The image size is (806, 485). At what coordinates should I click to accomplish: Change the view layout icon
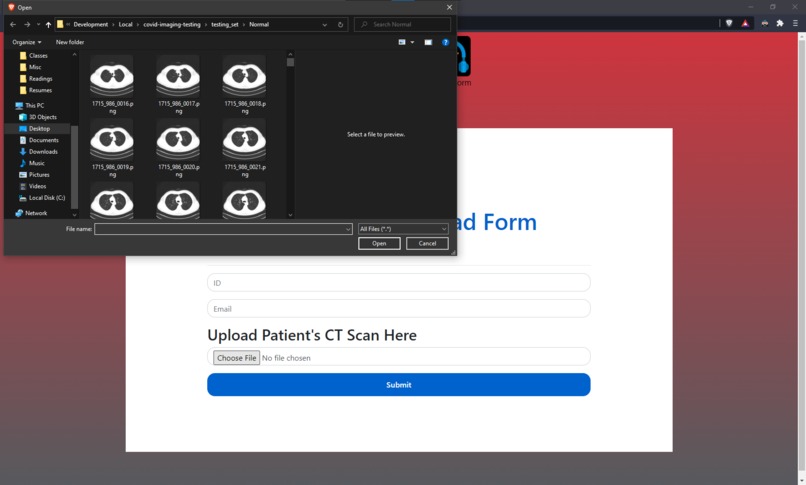[x=402, y=42]
